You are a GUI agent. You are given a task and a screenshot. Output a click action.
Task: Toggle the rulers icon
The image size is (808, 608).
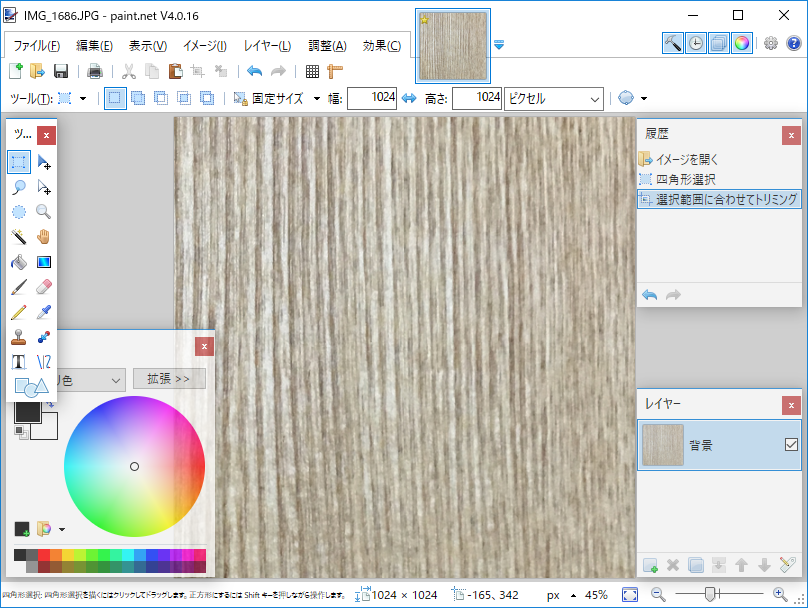click(335, 71)
